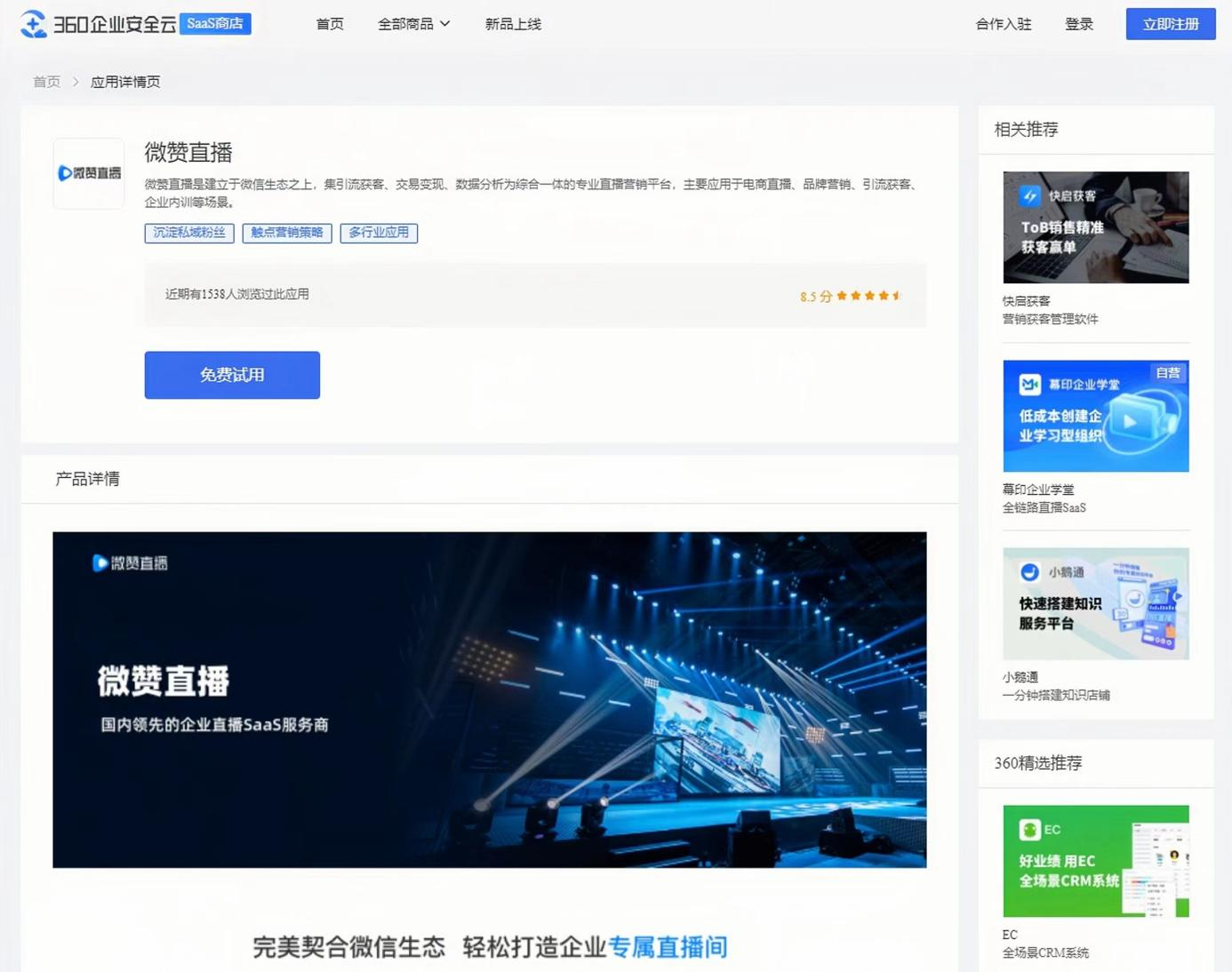Image resolution: width=1232 pixels, height=972 pixels.
Task: Open the 首页 nav item
Action: coord(330,24)
